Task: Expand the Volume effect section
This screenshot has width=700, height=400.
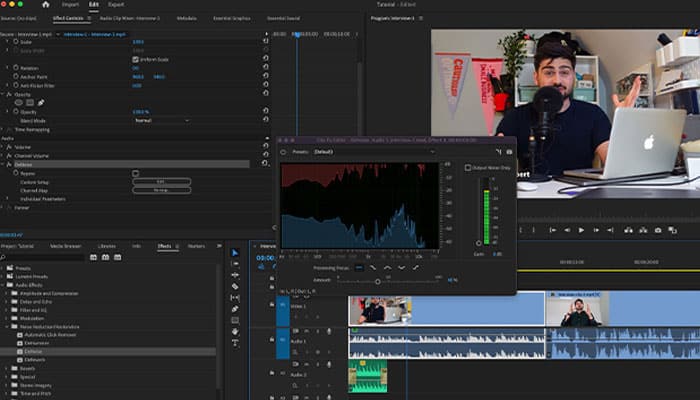Action: 2,147
